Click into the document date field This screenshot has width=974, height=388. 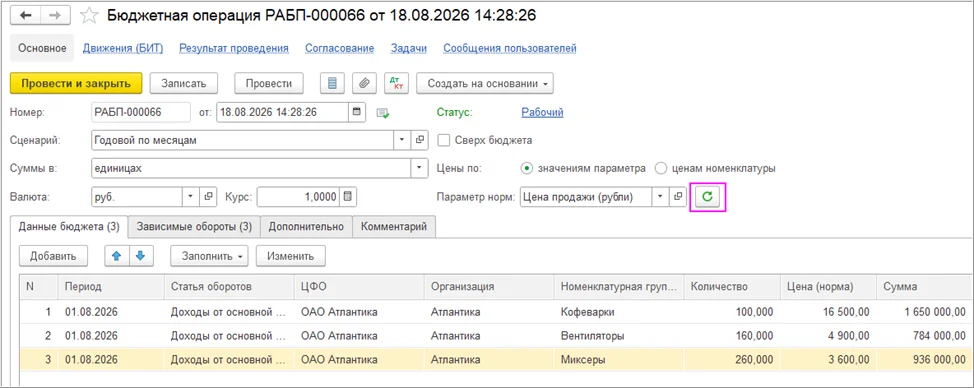283,112
